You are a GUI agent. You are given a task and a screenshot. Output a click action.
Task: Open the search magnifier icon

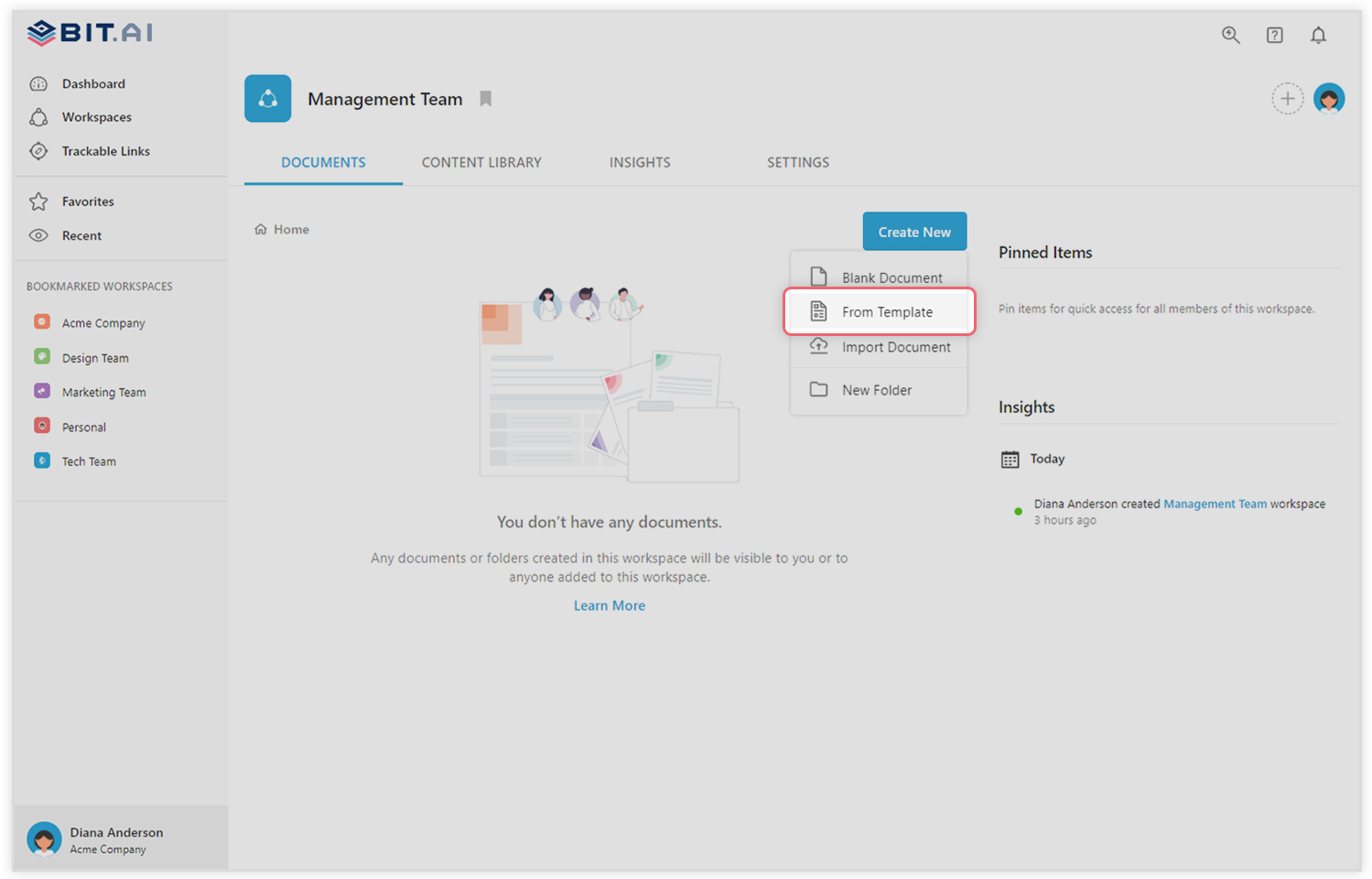(1231, 35)
